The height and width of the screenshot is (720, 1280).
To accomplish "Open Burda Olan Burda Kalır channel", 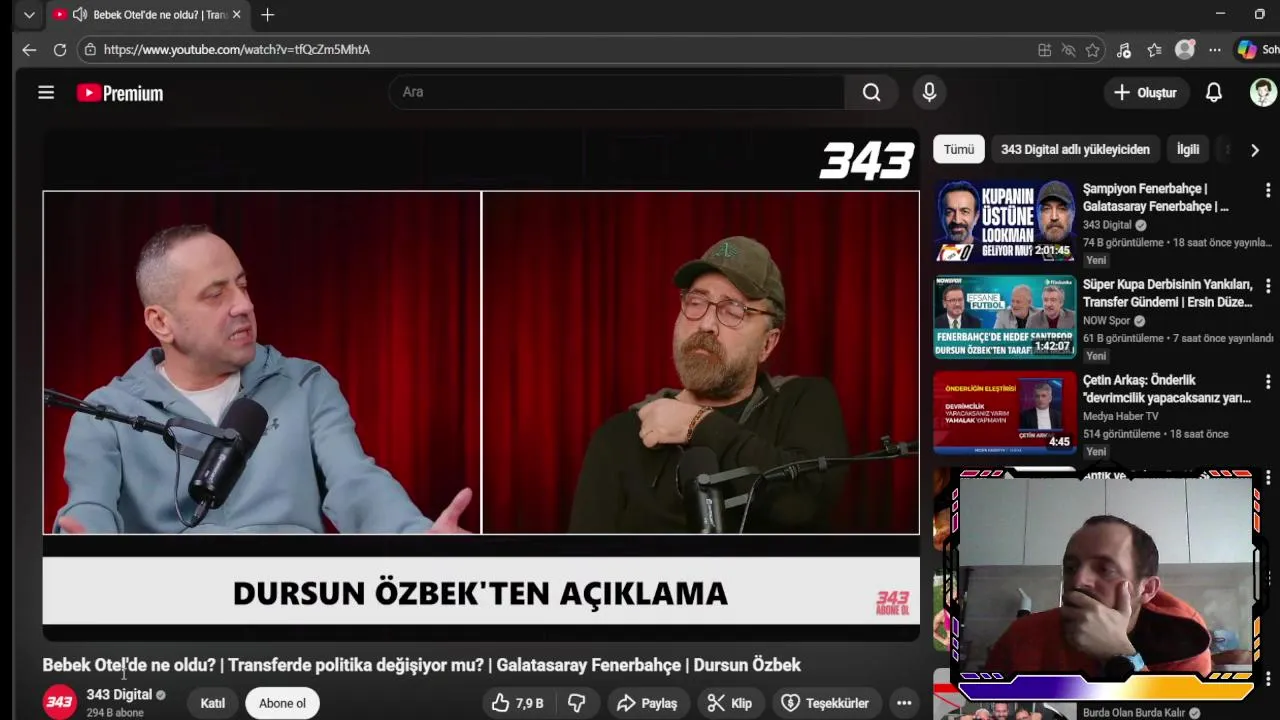I will pos(1134,713).
